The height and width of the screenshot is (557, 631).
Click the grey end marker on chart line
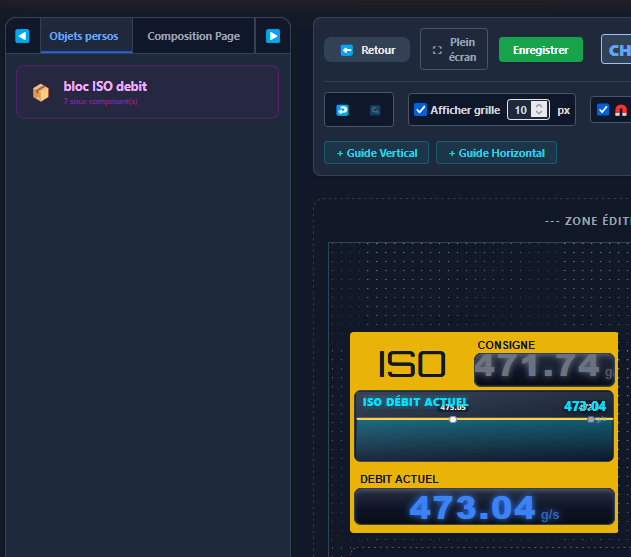(x=590, y=419)
